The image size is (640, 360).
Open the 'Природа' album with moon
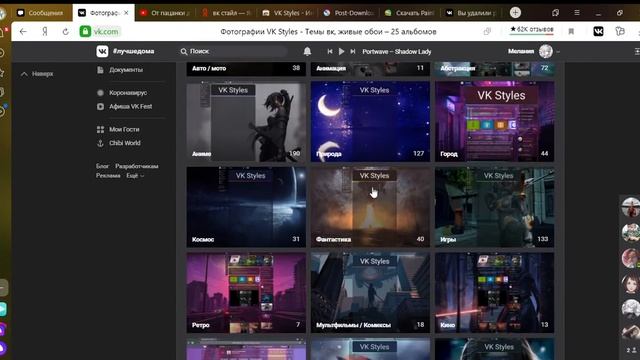pyautogui.click(x=370, y=121)
